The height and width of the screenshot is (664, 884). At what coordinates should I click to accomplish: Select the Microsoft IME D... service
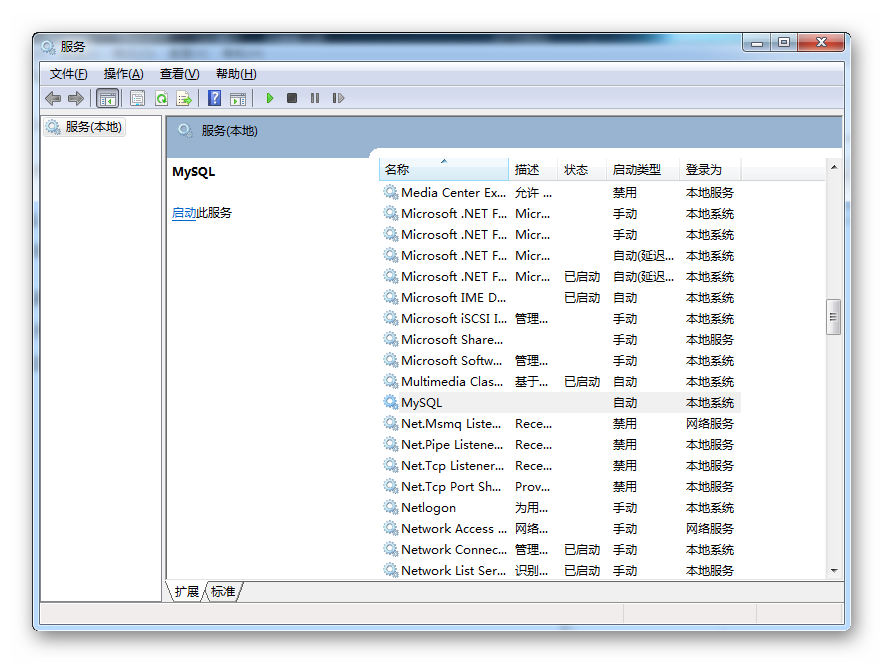coord(560,297)
